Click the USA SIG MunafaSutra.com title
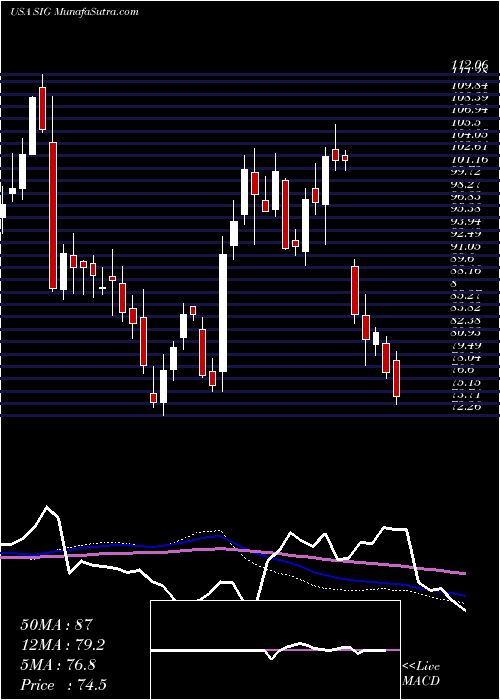Image resolution: width=500 pixels, height=700 pixels. (x=74, y=12)
